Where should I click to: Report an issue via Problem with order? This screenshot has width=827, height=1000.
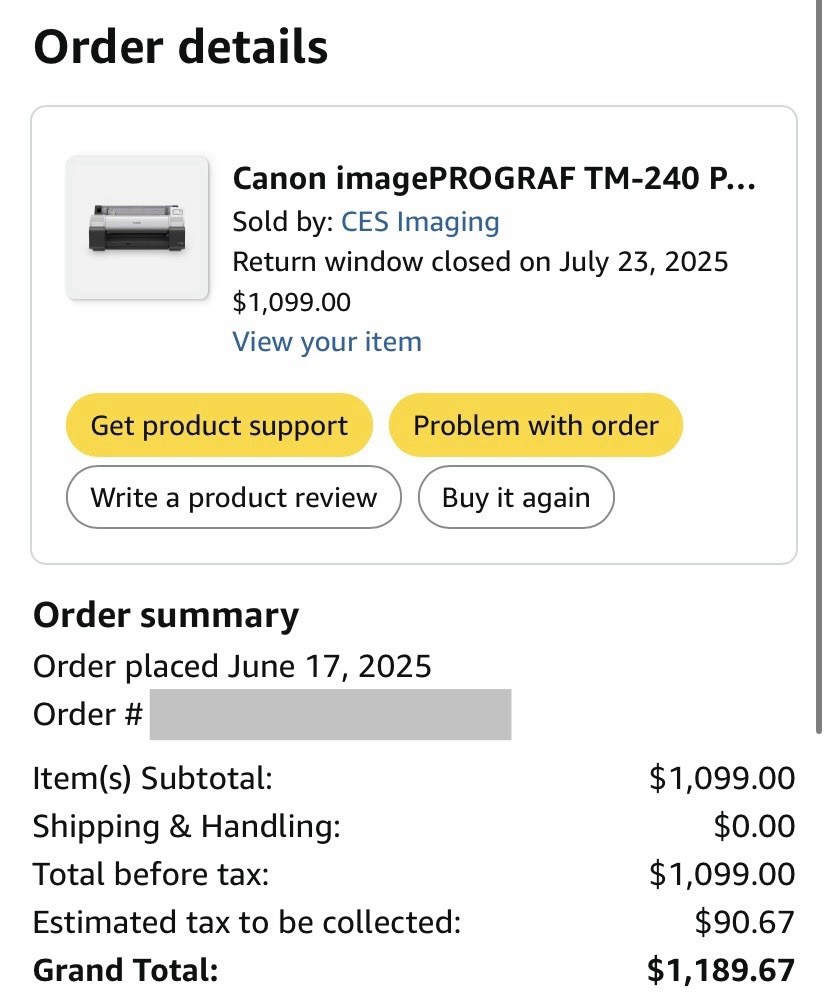pyautogui.click(x=535, y=425)
